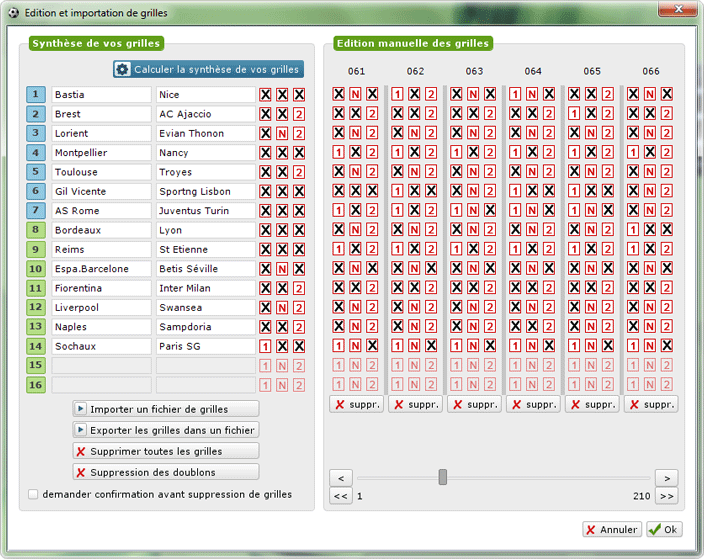Toggle the 1 box in Sochaux row synthesis
Image resolution: width=704 pixels, height=559 pixels.
(x=265, y=346)
